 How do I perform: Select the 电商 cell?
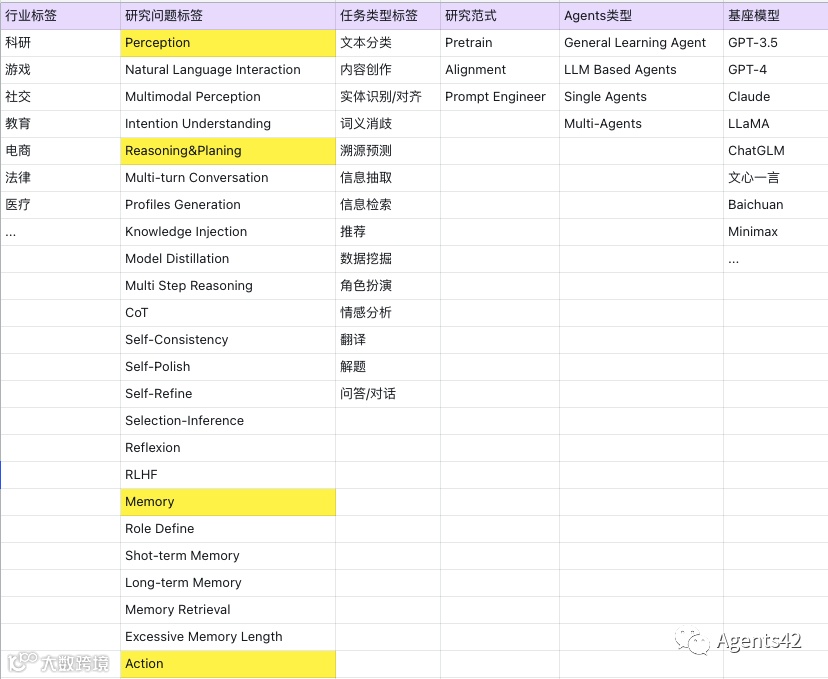click(60, 151)
